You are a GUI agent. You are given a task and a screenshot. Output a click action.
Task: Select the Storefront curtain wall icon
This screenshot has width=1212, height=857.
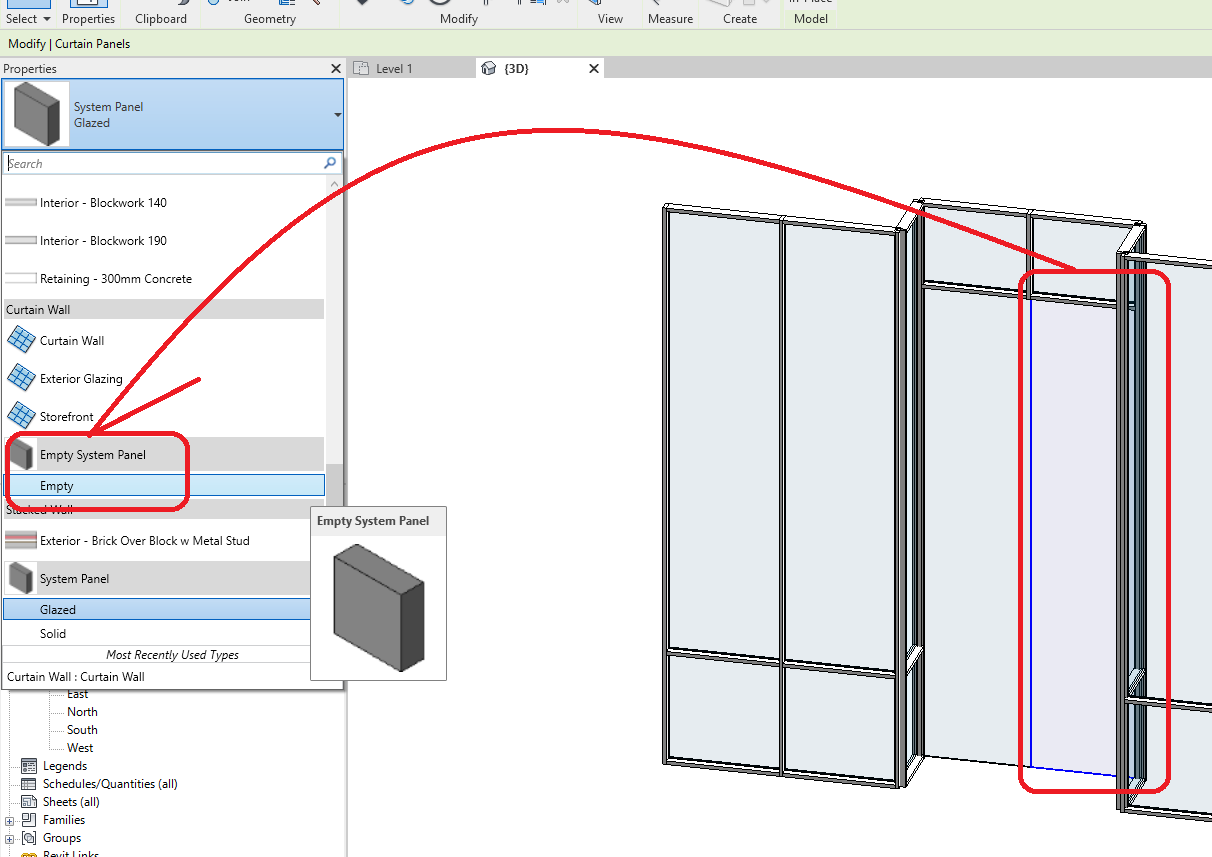click(21, 416)
